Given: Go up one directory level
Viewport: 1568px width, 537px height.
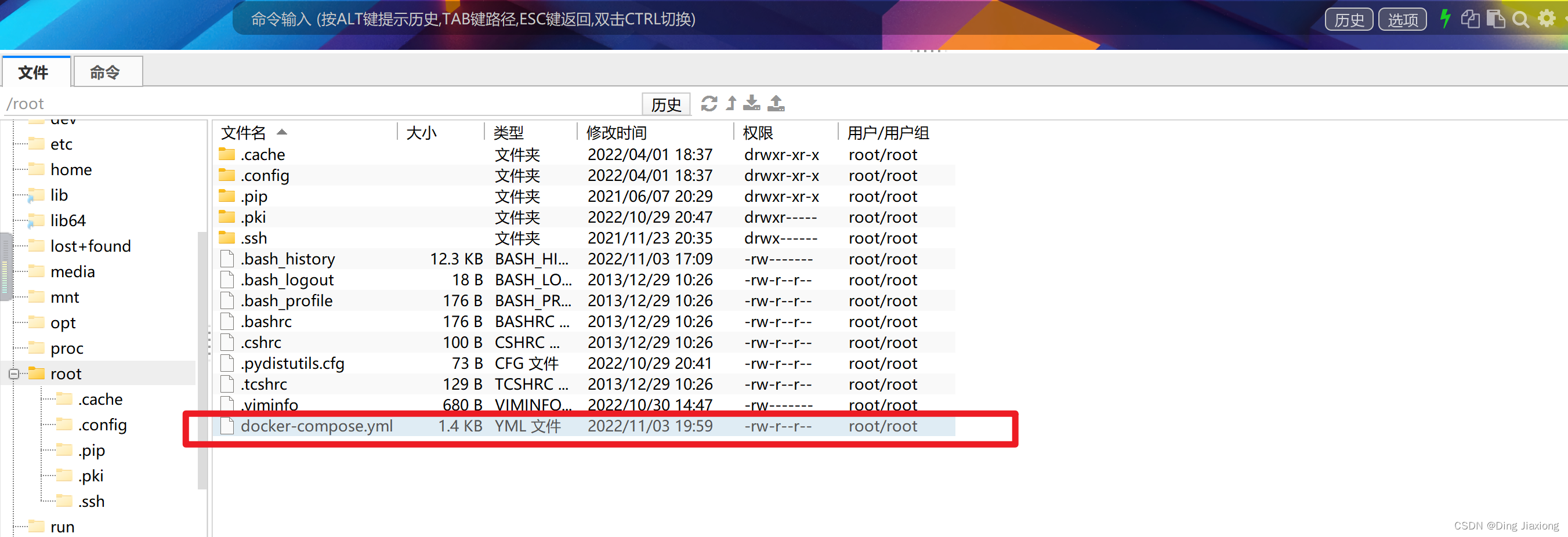Looking at the screenshot, I should pyautogui.click(x=731, y=103).
